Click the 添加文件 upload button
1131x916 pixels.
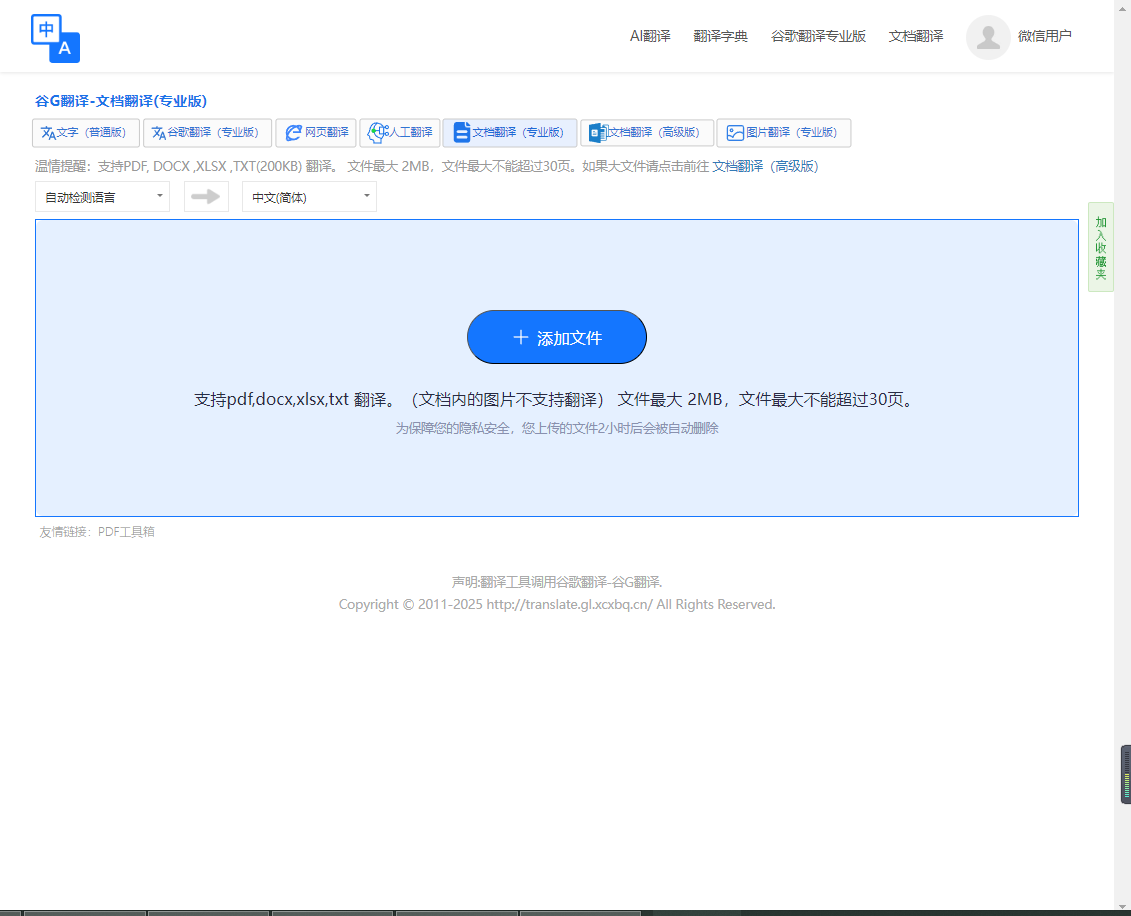557,338
